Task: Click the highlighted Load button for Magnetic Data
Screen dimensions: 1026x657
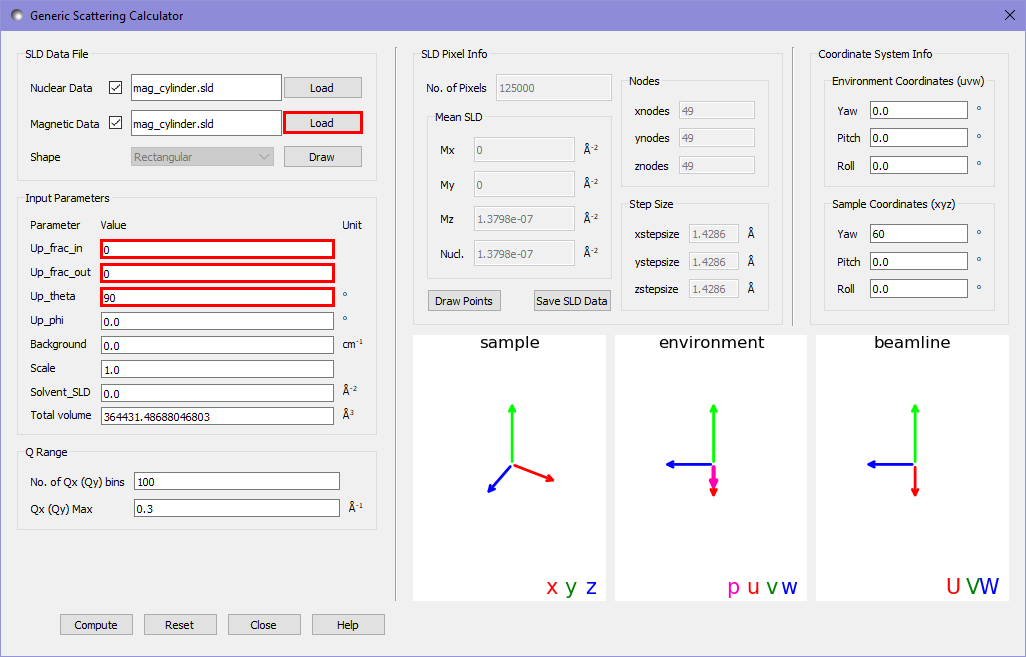Action: click(x=322, y=123)
